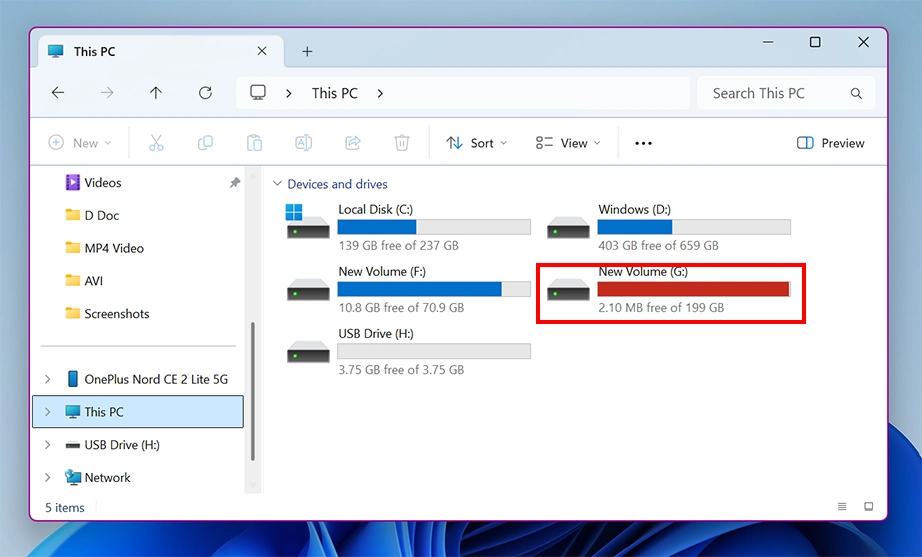The width and height of the screenshot is (922, 557).
Task: Select the Local Disk (C:) drive icon
Action: click(x=308, y=222)
